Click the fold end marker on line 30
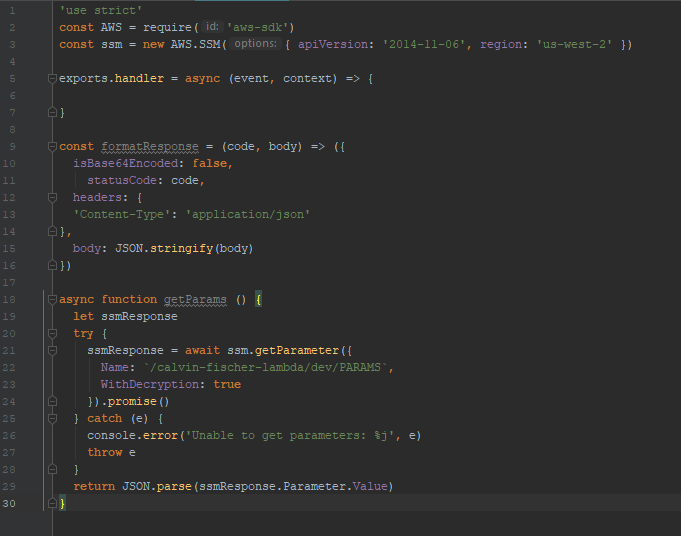 coord(52,503)
